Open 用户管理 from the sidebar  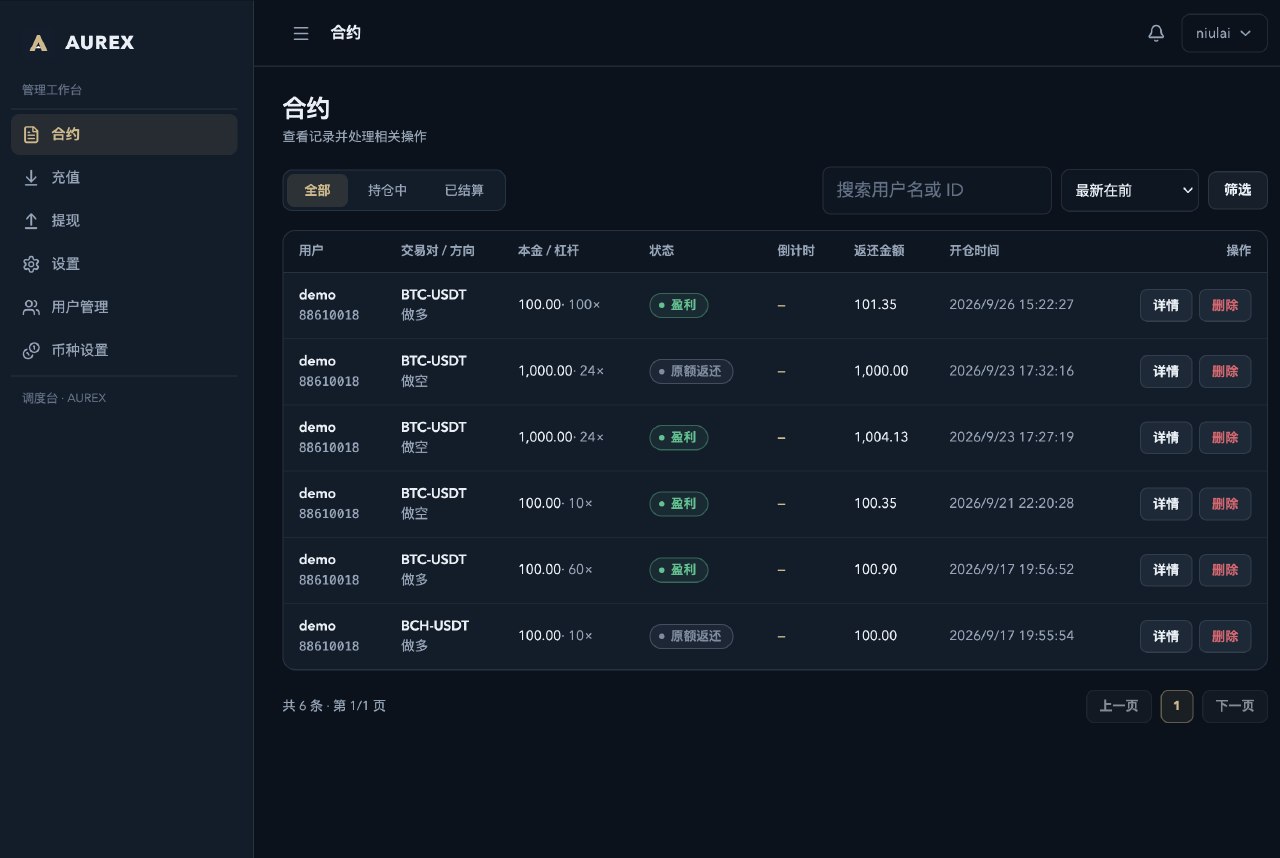point(124,307)
